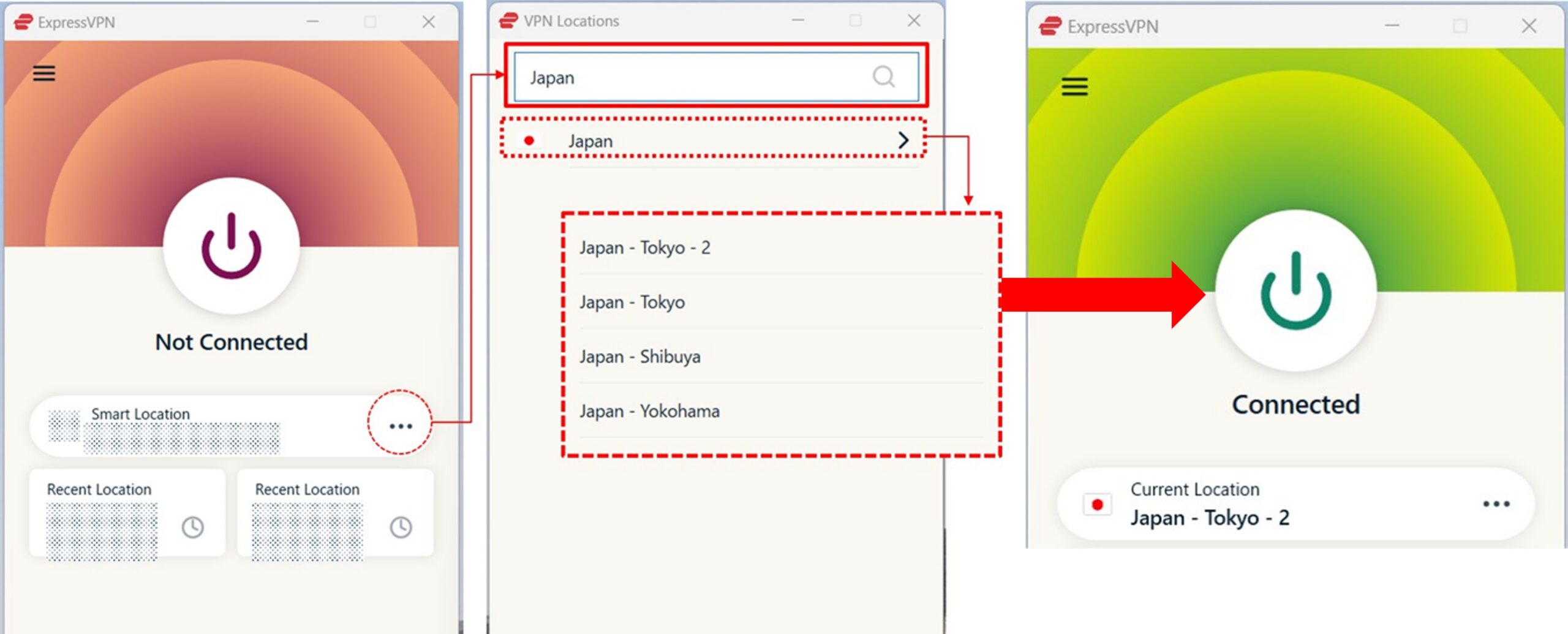Click the red dot beside Current Location
1568x634 pixels.
coord(1097,504)
